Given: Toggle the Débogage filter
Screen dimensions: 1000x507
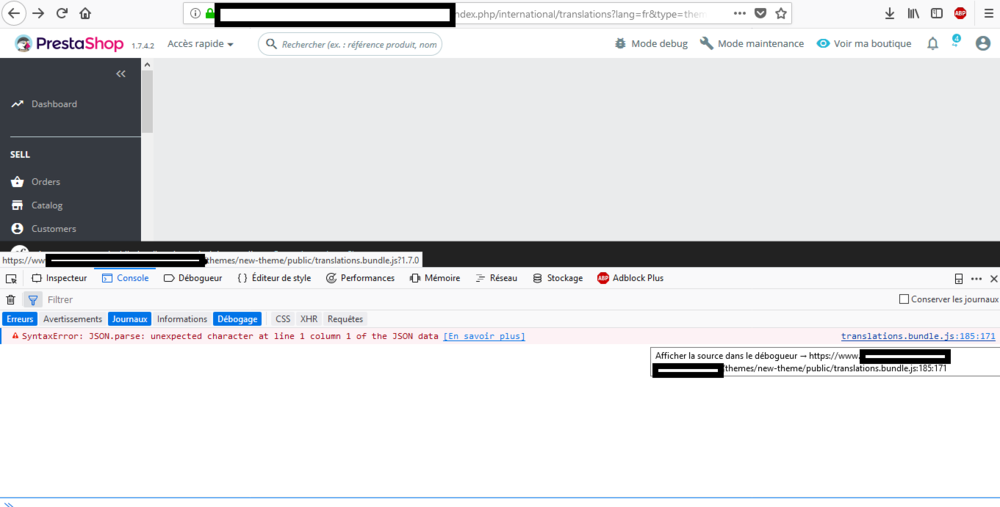Looking at the screenshot, I should (x=237, y=319).
